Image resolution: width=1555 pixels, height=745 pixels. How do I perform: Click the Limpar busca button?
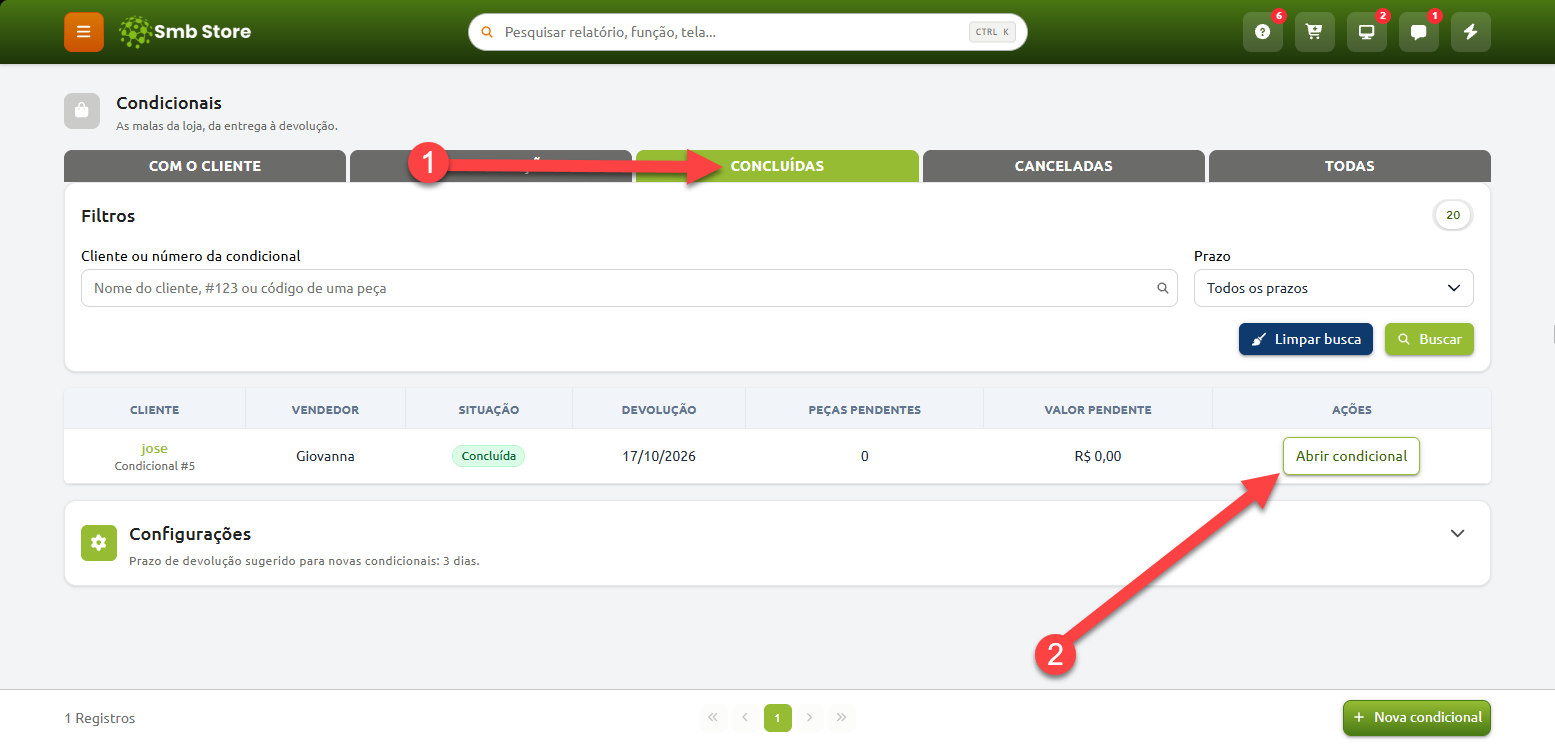[1306, 339]
